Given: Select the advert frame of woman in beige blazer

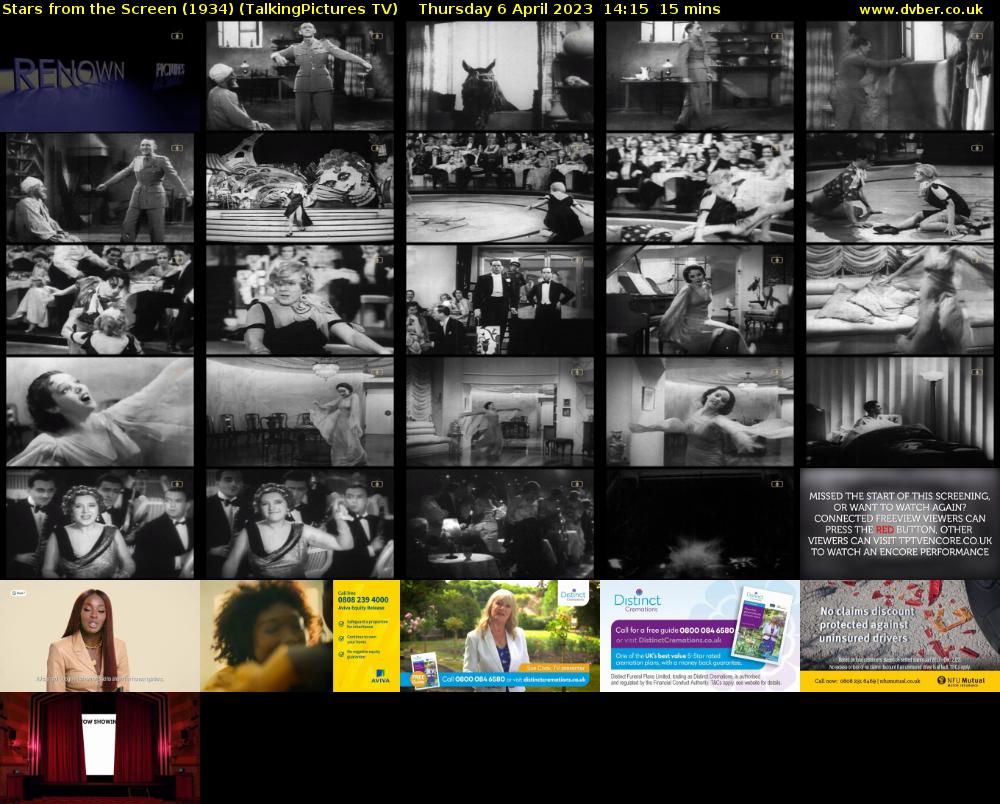Looking at the screenshot, I should tap(100, 636).
